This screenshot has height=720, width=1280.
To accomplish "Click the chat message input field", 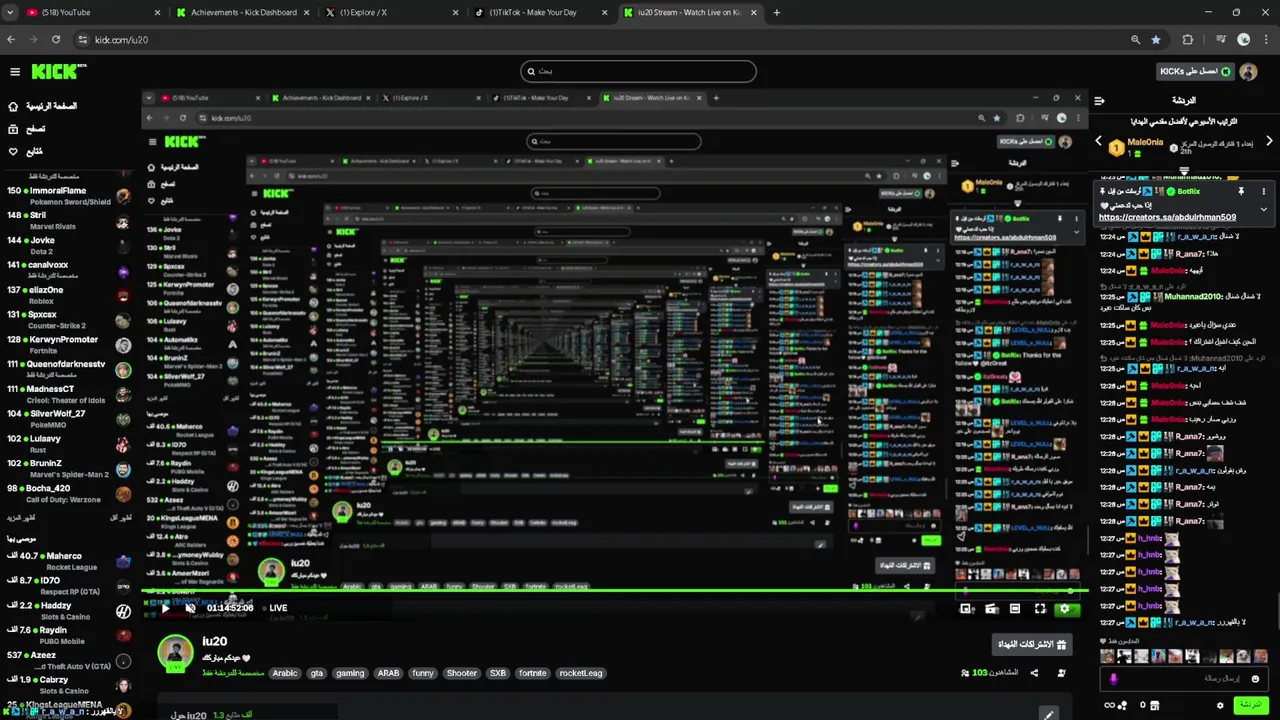I will point(1184,678).
